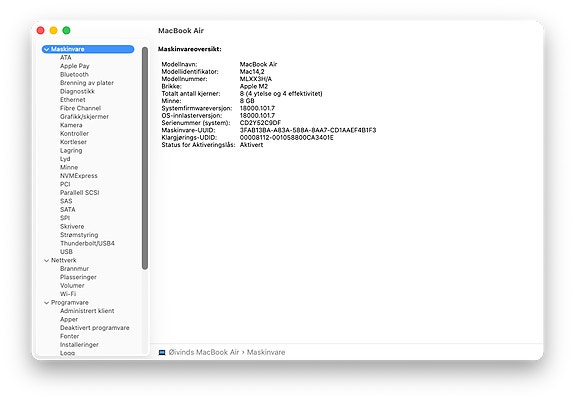The height and width of the screenshot is (402, 575).
Task: Select Grafikk/skjermer in the sidebar
Action: [84, 117]
